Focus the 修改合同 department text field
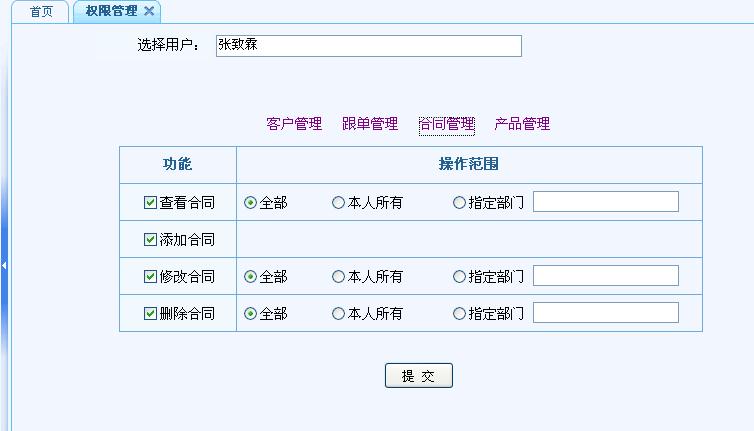The image size is (754, 431). pos(605,276)
